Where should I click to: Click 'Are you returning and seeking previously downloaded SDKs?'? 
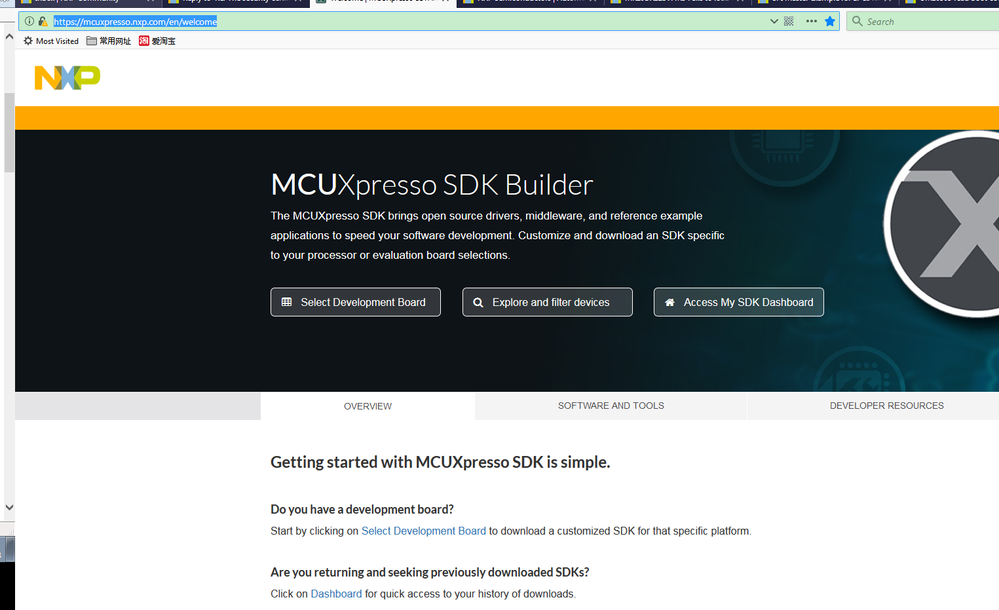point(429,572)
